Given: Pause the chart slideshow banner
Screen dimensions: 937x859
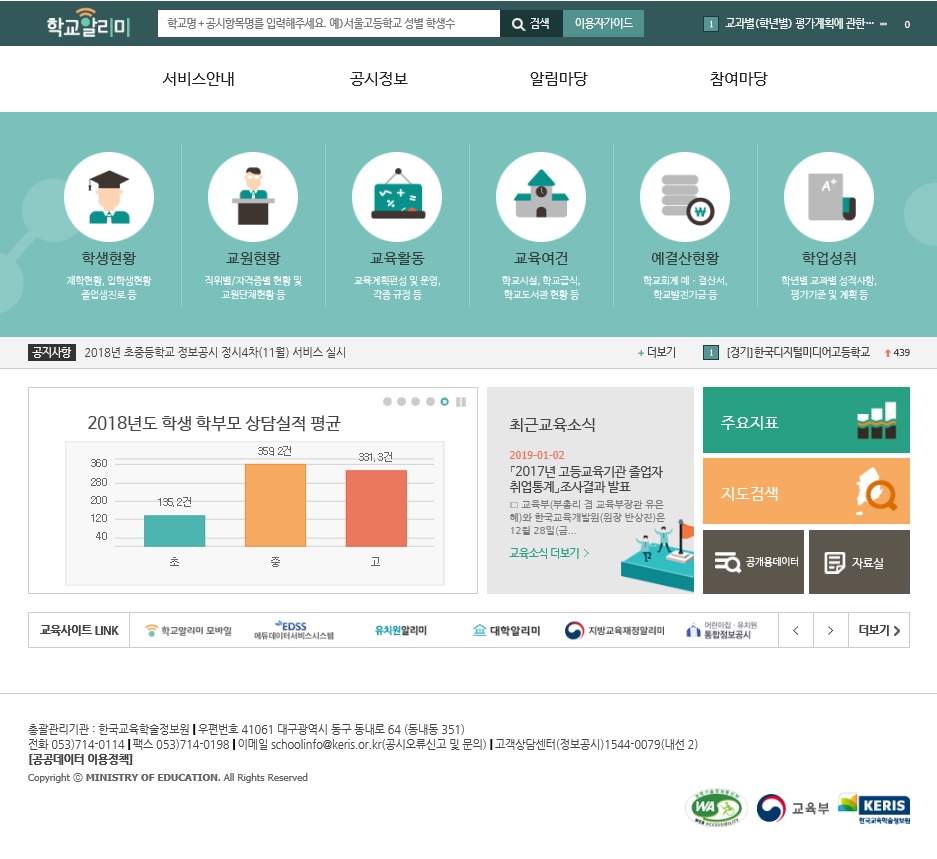Looking at the screenshot, I should [461, 402].
